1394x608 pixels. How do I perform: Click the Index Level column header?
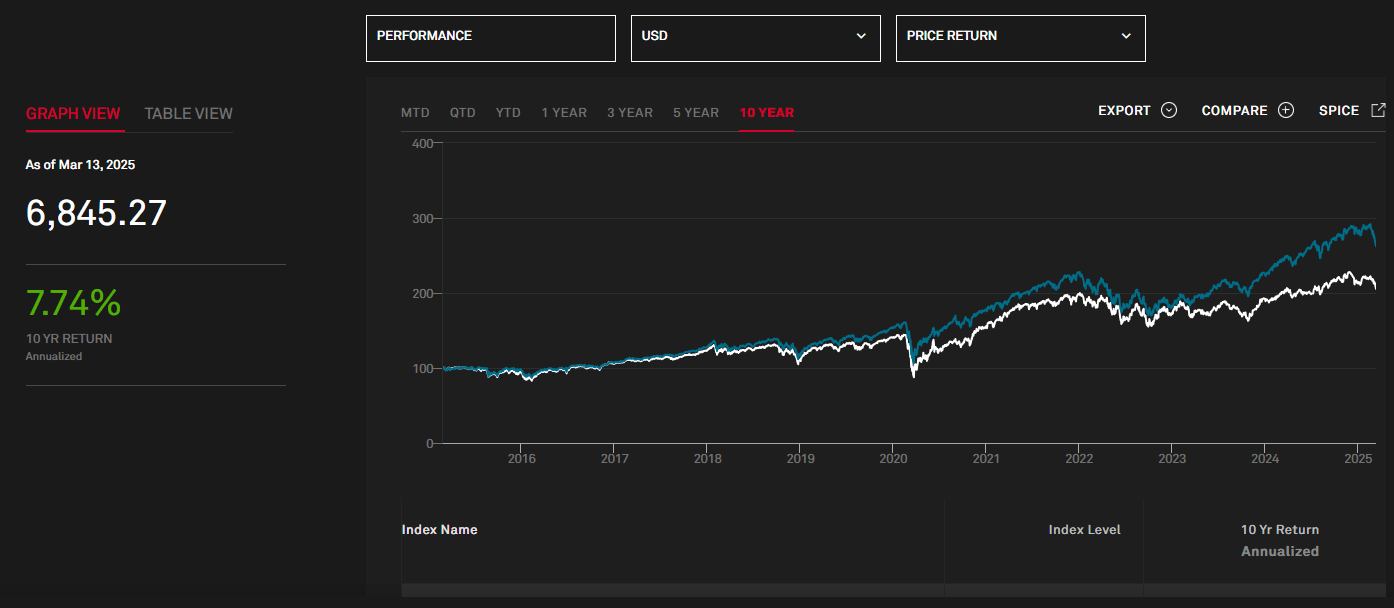[1085, 530]
